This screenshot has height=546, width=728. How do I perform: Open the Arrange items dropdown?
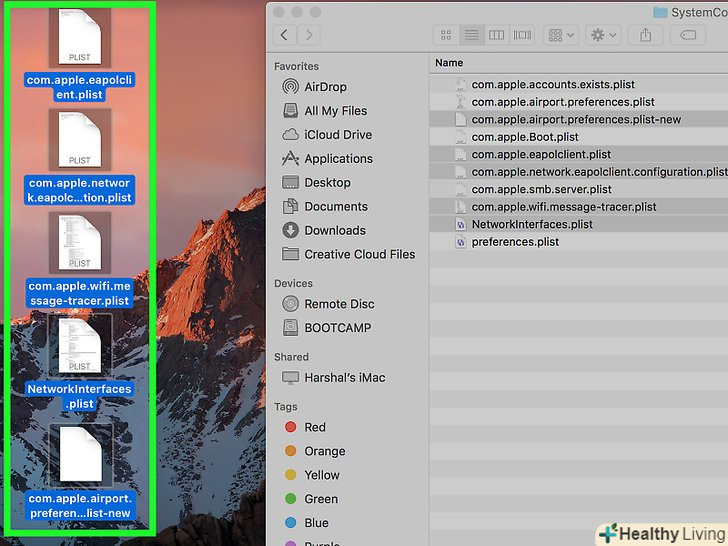tap(560, 35)
